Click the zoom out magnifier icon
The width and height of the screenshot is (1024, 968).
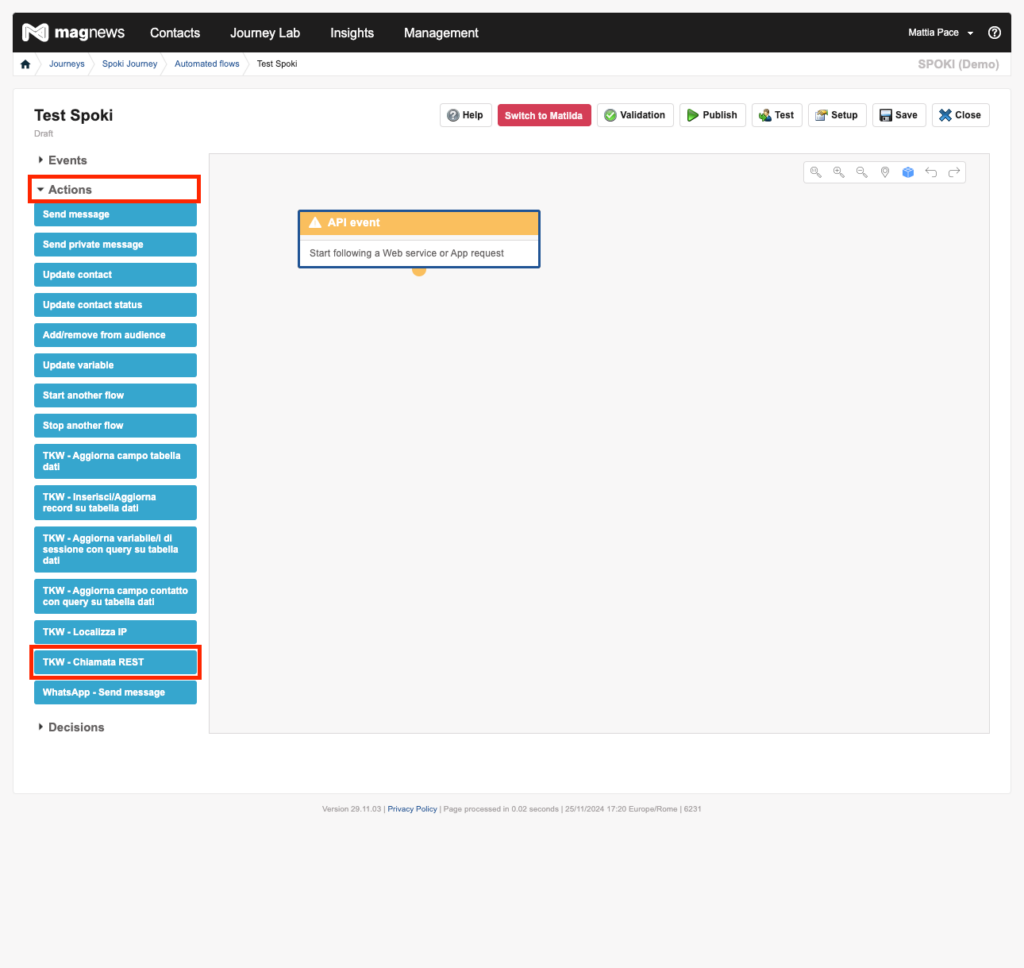[862, 172]
